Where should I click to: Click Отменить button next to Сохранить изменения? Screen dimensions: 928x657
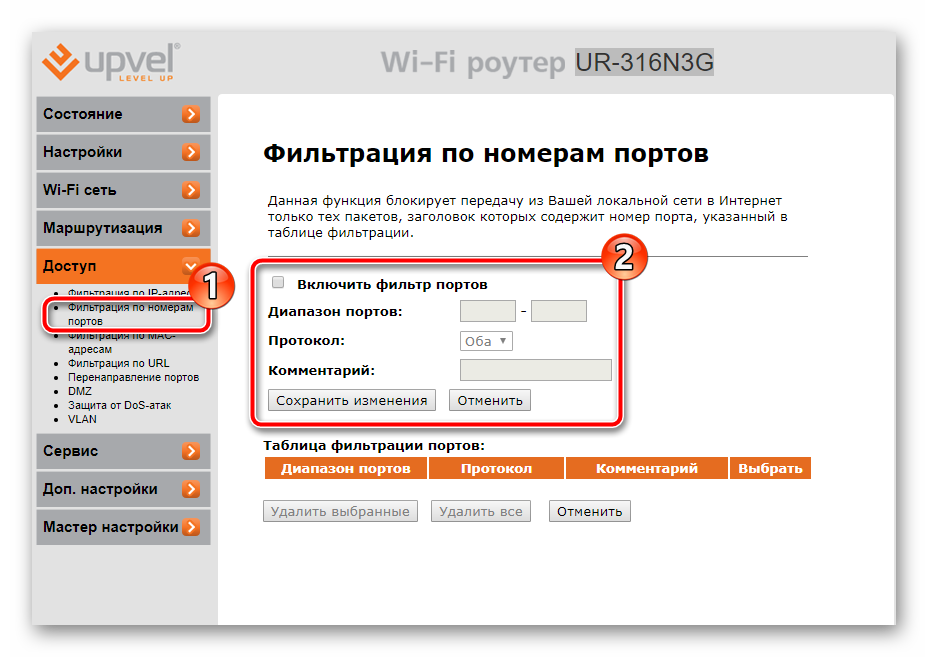489,400
